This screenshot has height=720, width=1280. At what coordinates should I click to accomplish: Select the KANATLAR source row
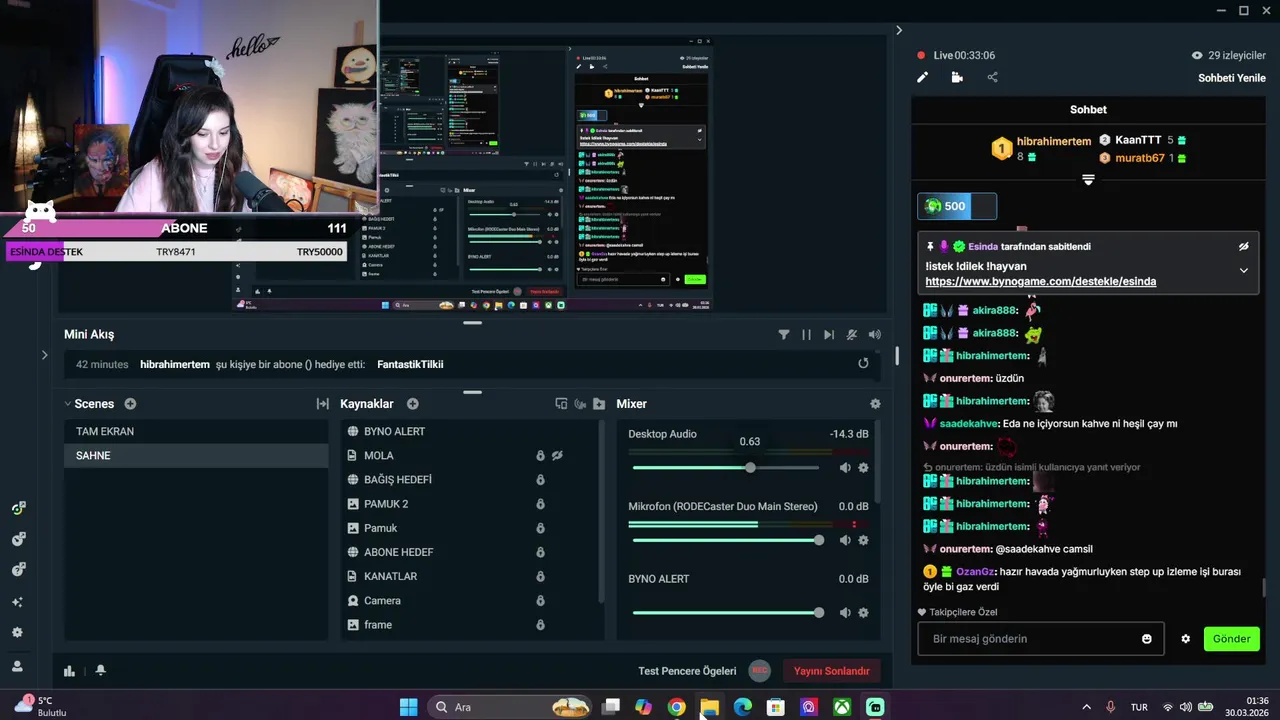tap(470, 576)
